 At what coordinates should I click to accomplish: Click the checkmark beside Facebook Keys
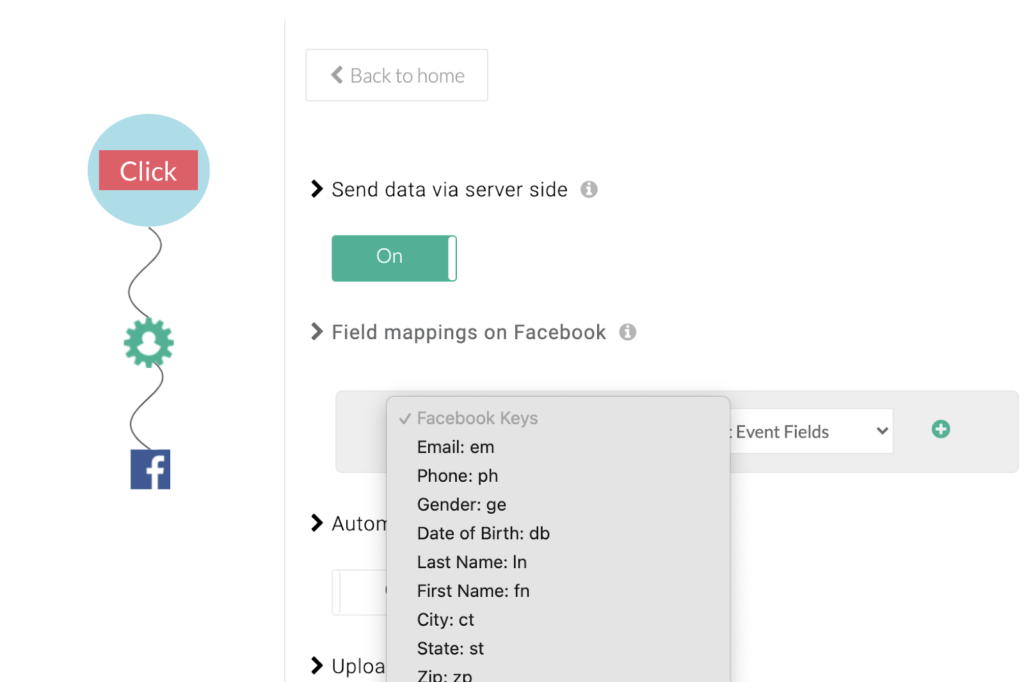(404, 417)
